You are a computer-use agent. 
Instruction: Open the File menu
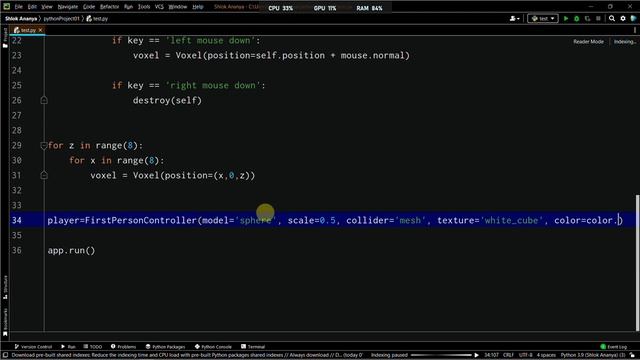pyautogui.click(x=19, y=7)
